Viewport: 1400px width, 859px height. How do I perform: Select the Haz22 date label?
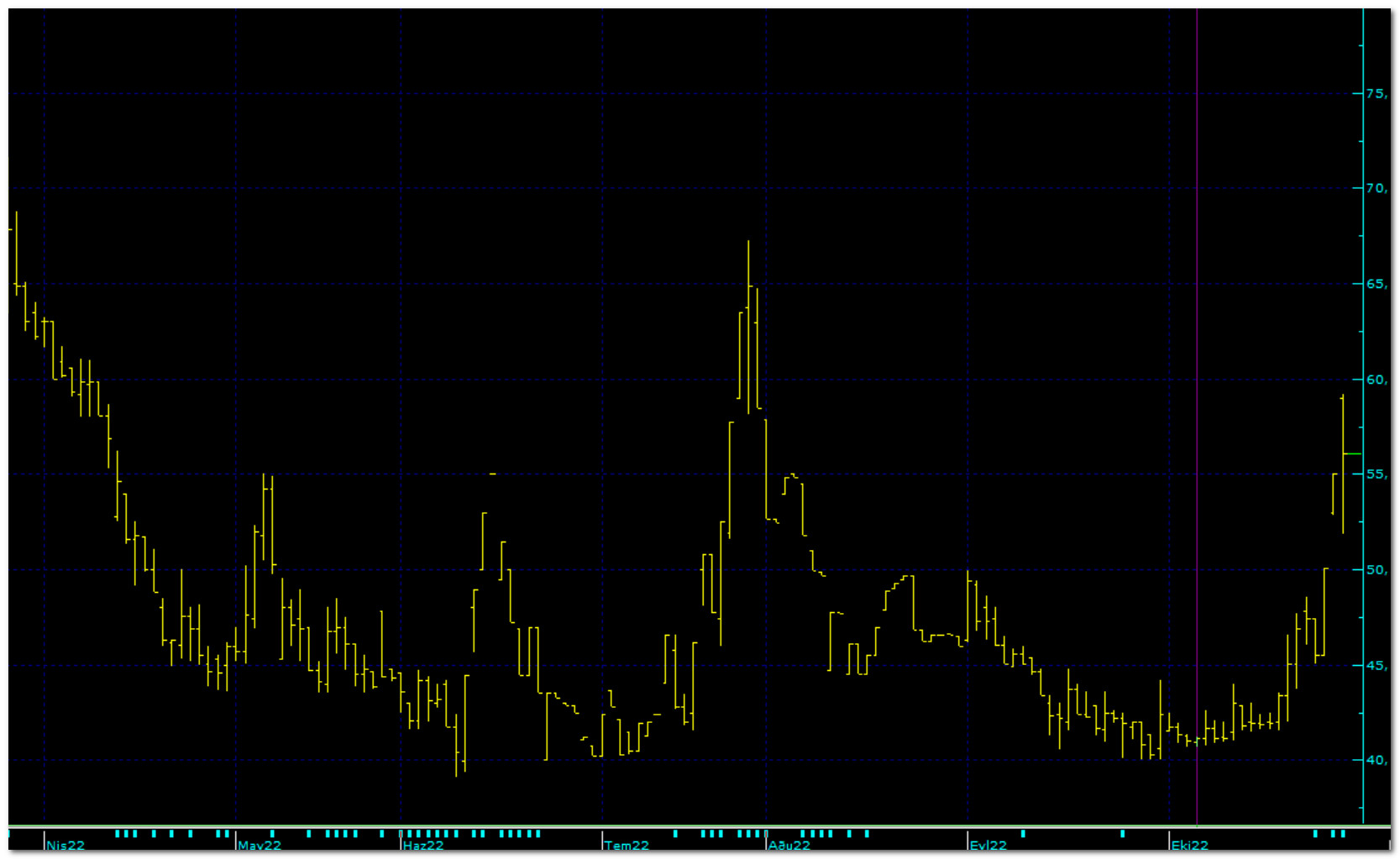[423, 845]
